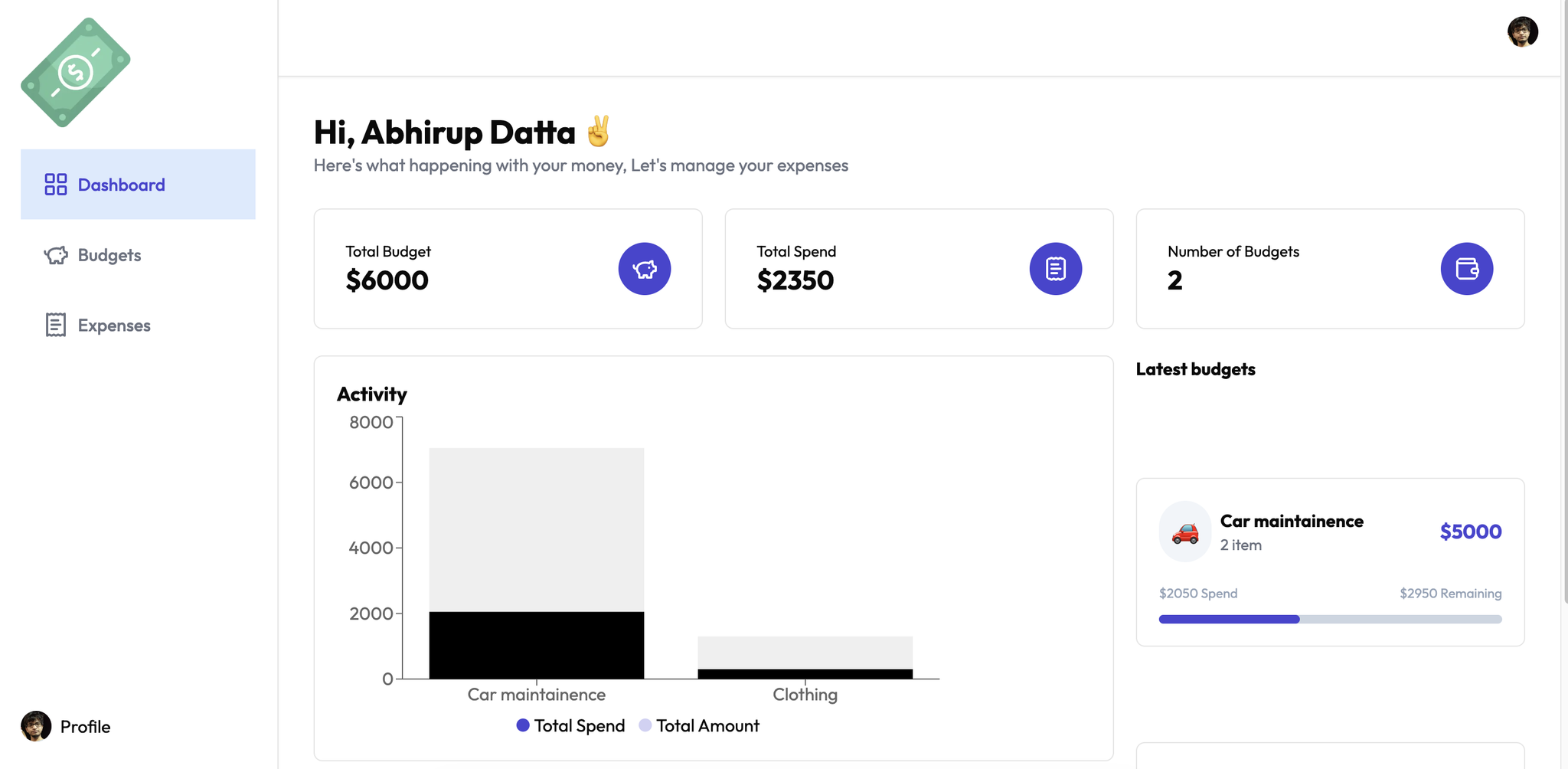
Task: Open user avatar in top right corner
Action: coord(1523,32)
